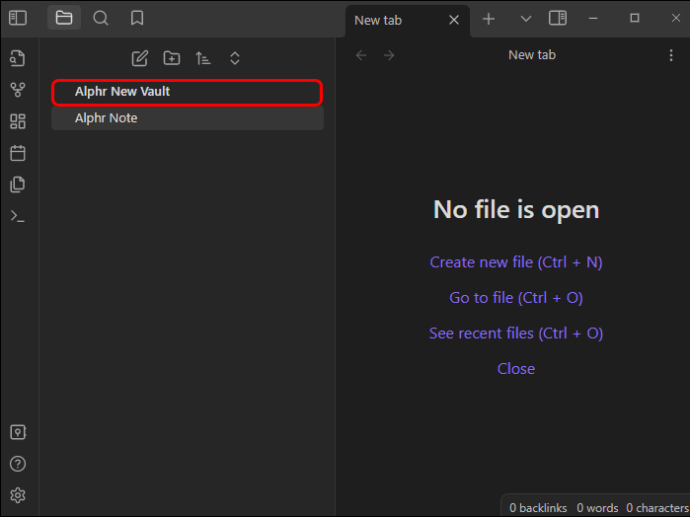
Task: Change sort order icon
Action: click(x=203, y=58)
